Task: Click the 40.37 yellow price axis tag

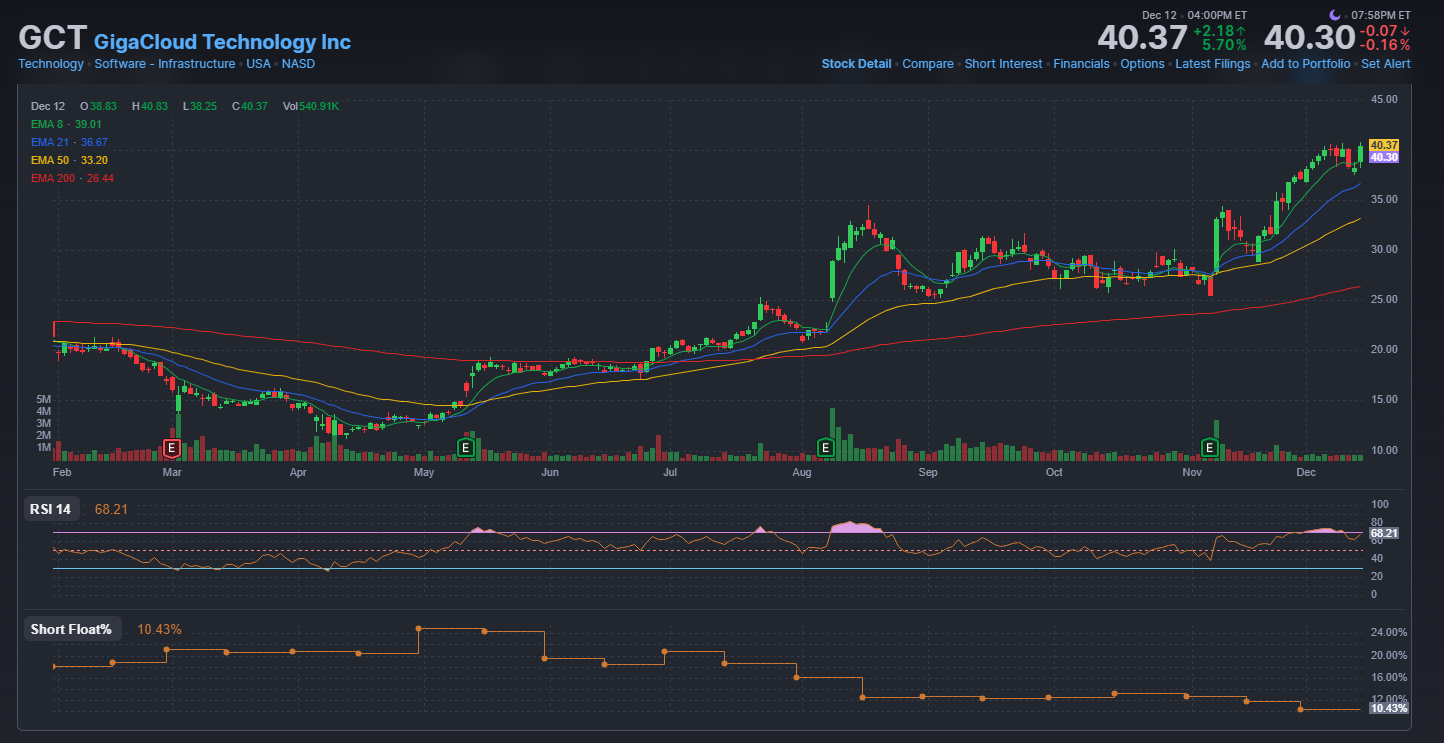Action: click(1384, 145)
